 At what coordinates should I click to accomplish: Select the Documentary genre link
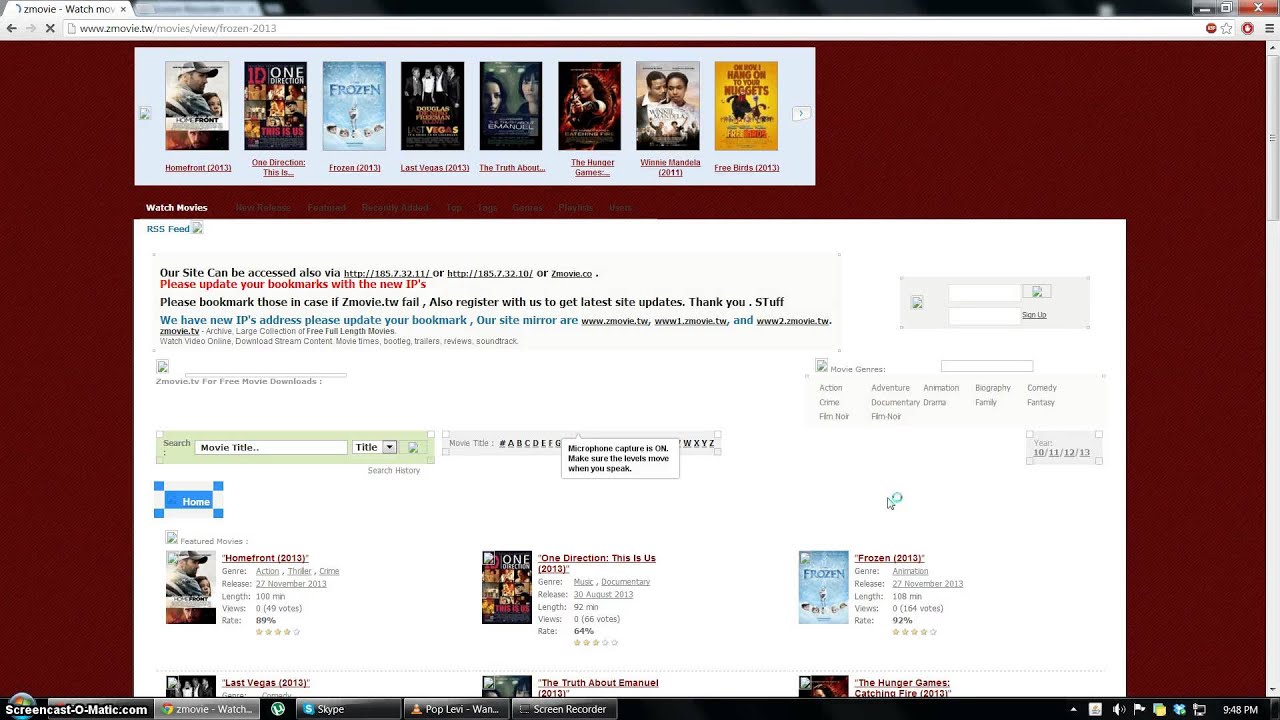[895, 402]
